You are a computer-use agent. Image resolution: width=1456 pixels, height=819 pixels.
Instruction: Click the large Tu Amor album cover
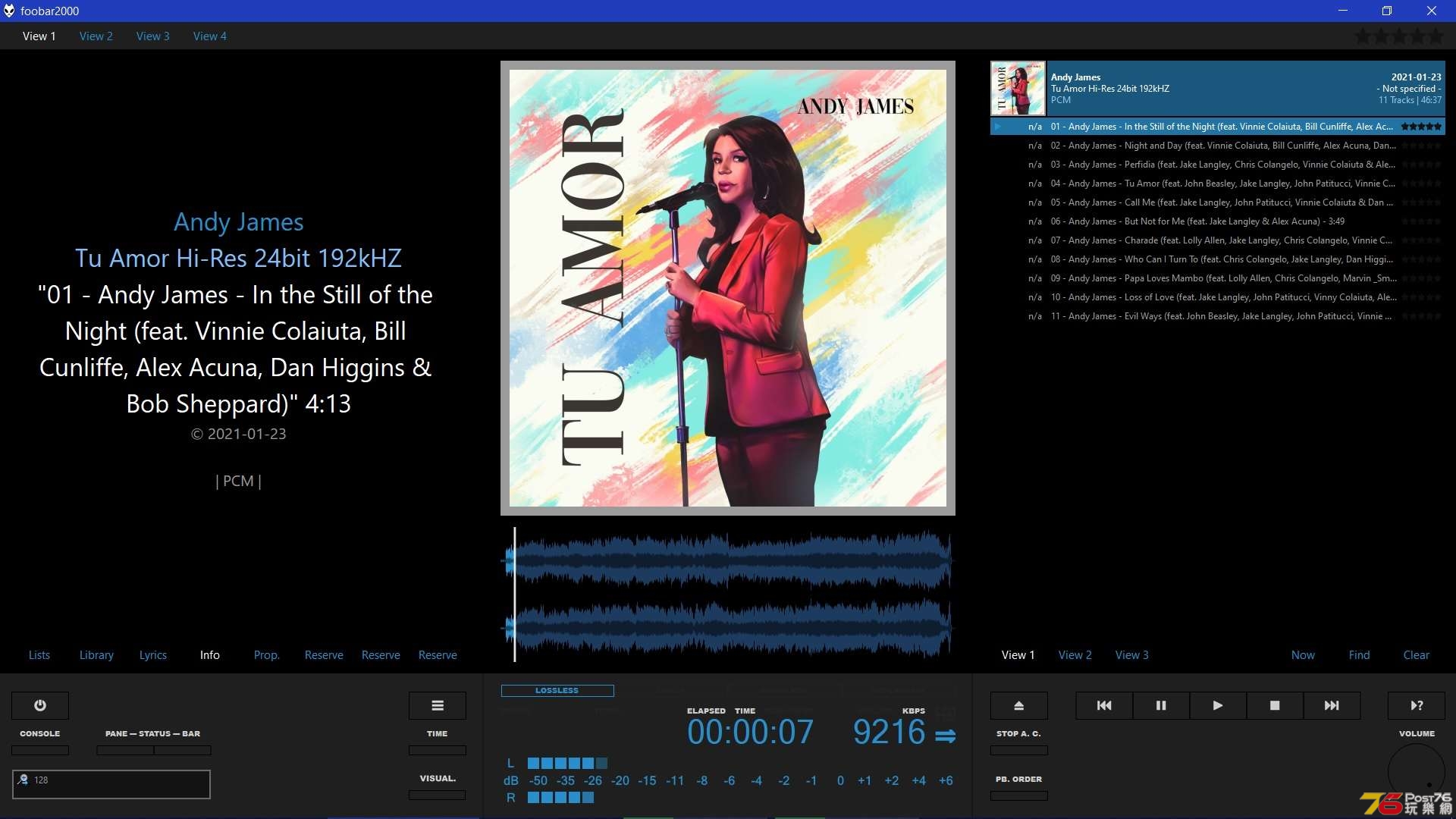pyautogui.click(x=728, y=288)
